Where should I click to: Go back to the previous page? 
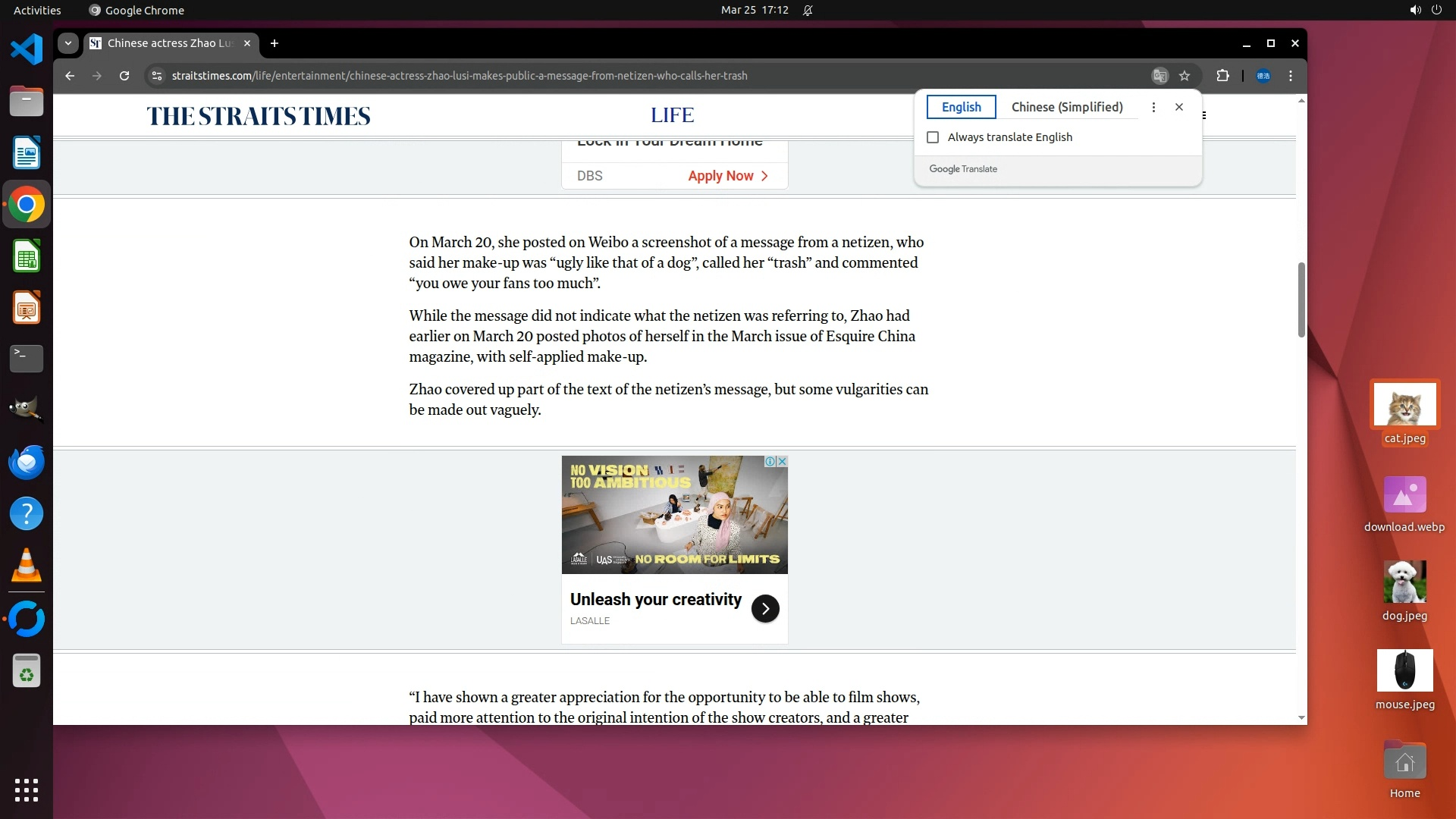pos(70,76)
